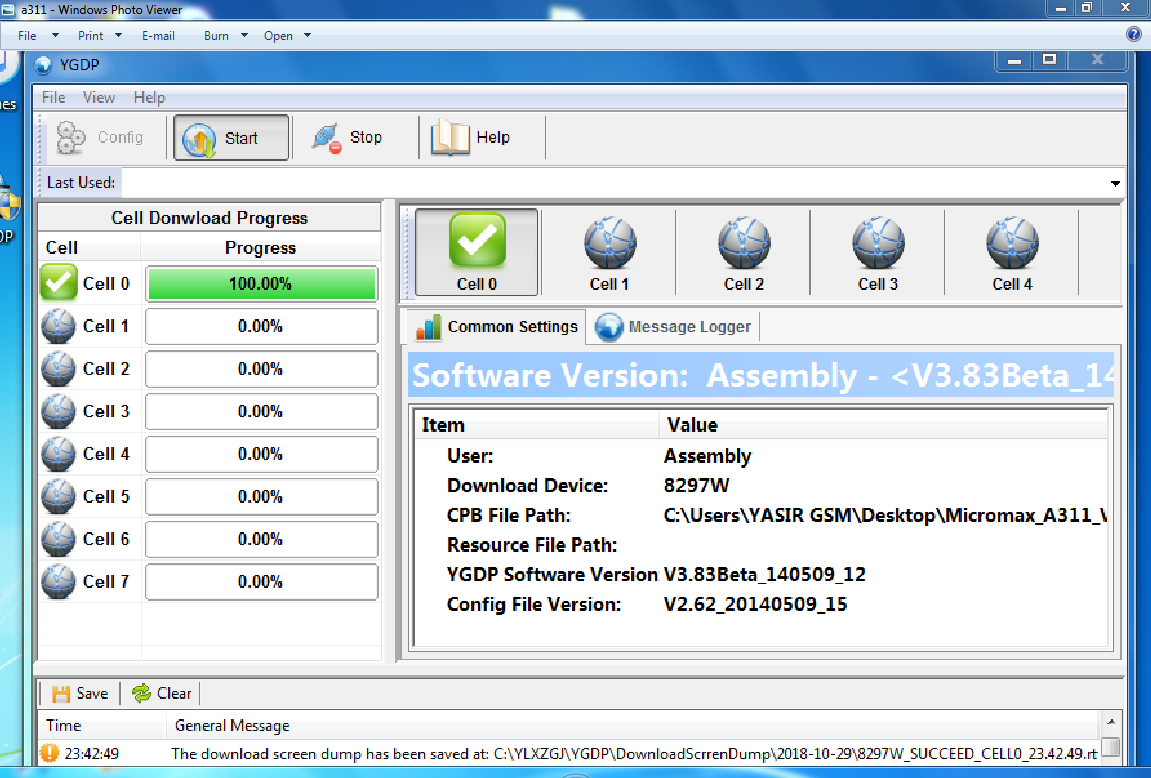The width and height of the screenshot is (1151, 778).
Task: Switch to the Message Logger tab
Action: (x=673, y=327)
